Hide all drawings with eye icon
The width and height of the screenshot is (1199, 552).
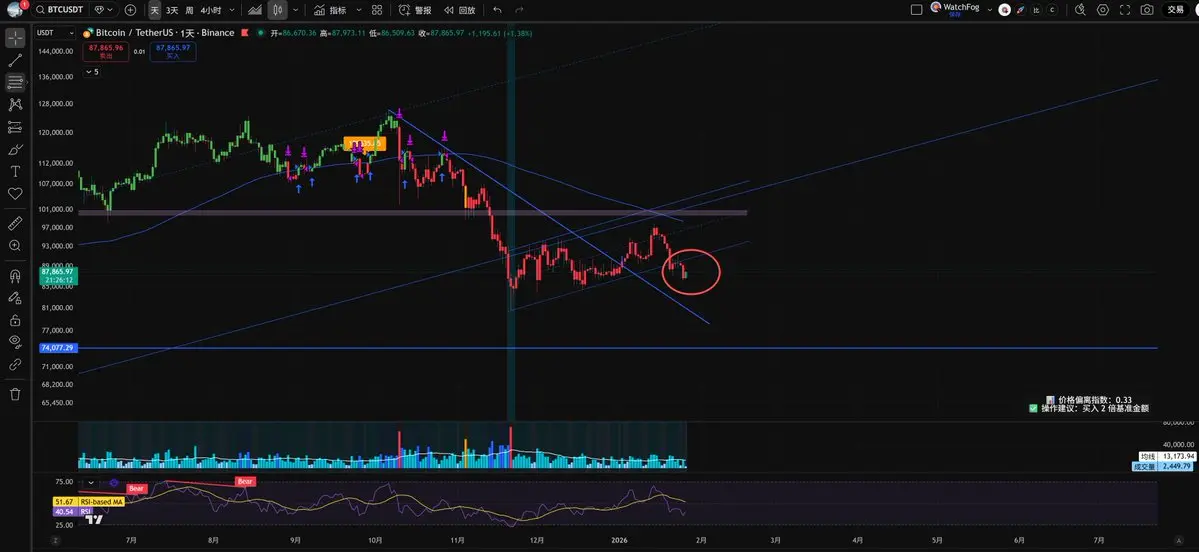[15, 342]
